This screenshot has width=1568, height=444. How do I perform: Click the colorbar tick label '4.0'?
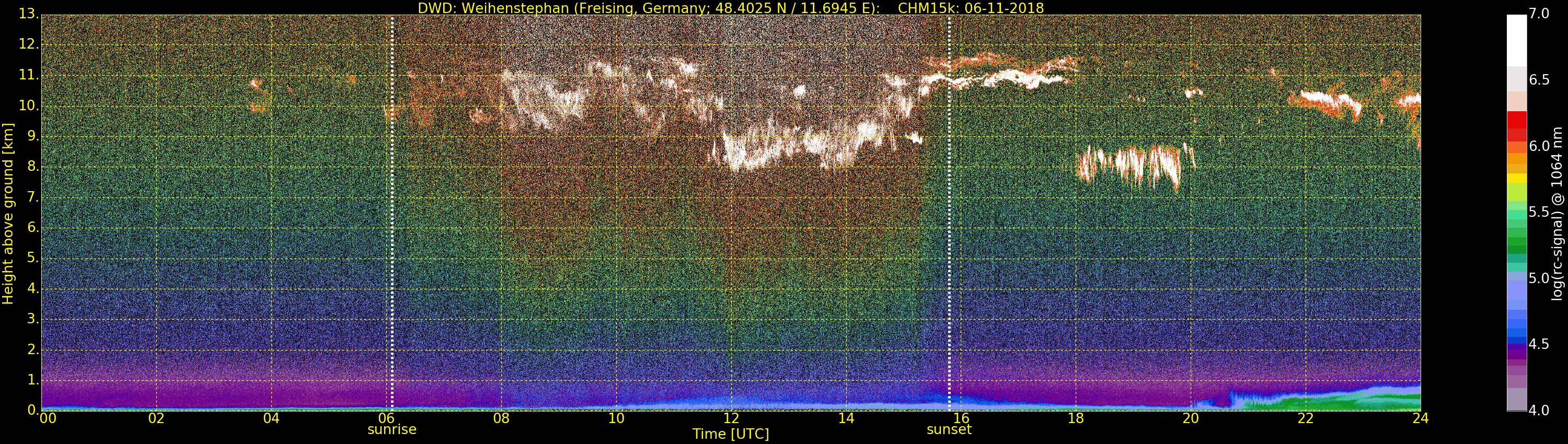pos(1539,411)
